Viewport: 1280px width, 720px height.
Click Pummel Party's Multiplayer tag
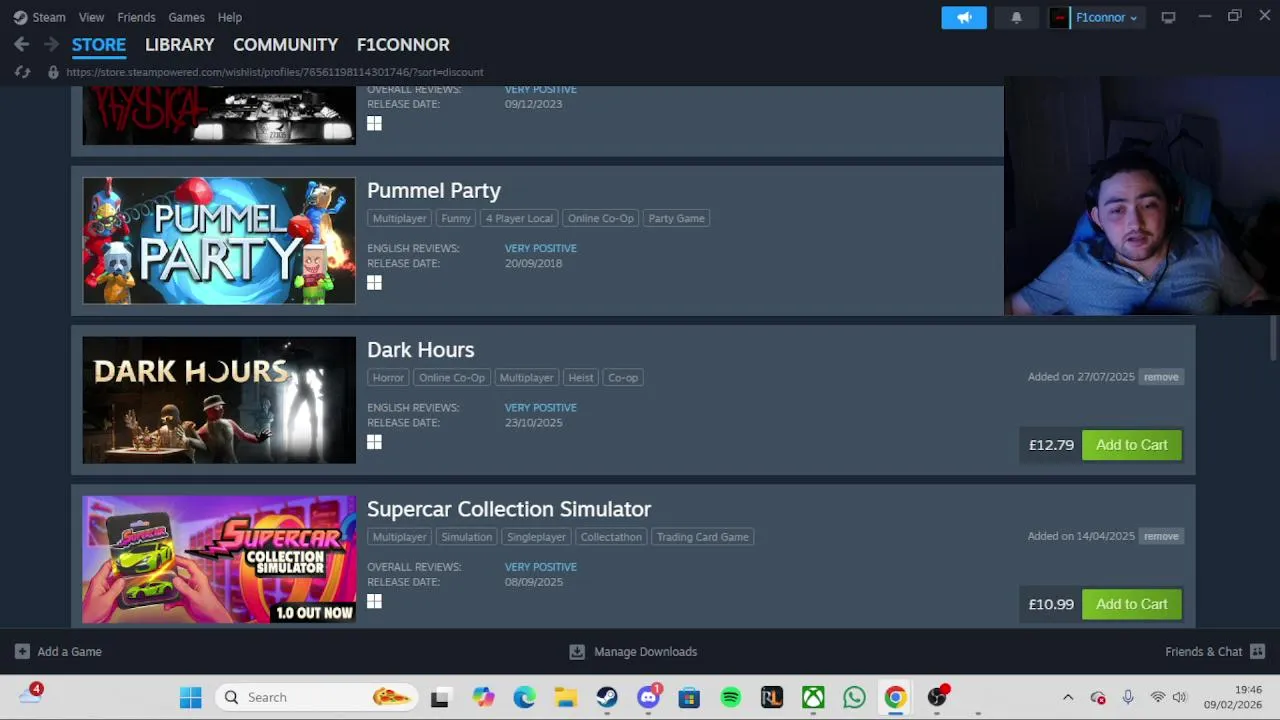pyautogui.click(x=399, y=218)
